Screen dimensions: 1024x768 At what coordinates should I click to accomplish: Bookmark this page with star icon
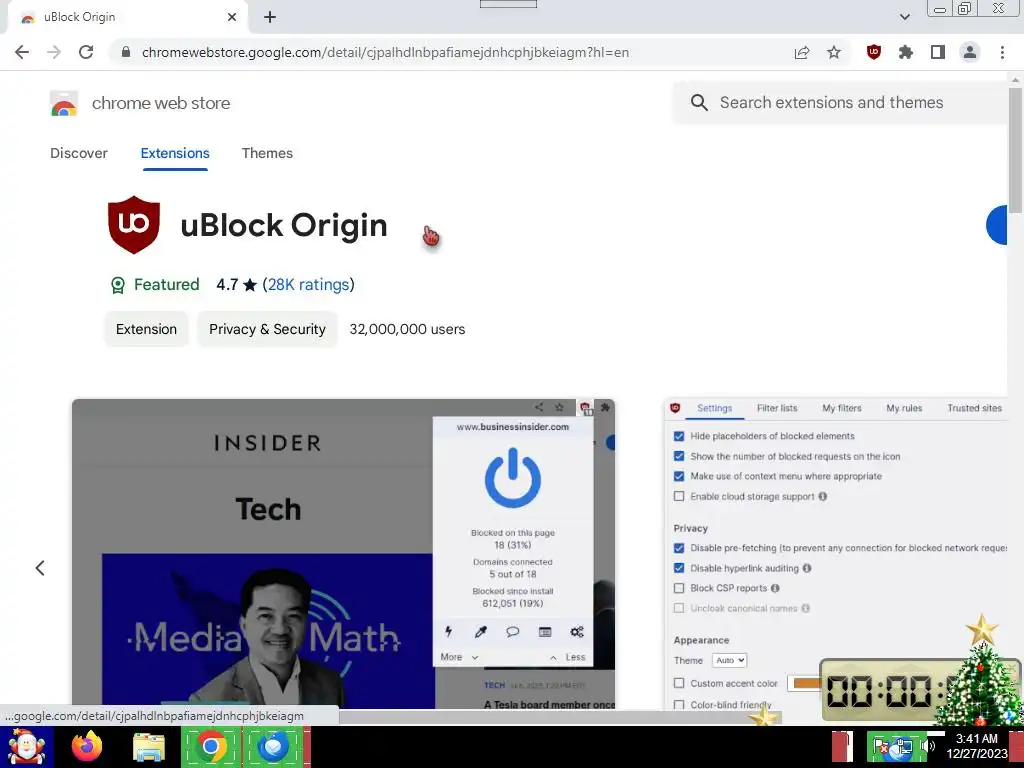834,52
